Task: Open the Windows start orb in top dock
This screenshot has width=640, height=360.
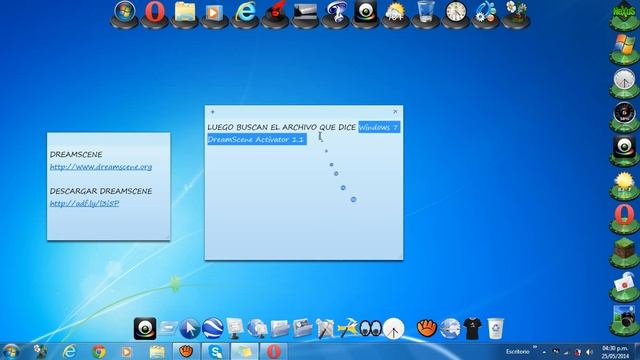Action: [125, 11]
